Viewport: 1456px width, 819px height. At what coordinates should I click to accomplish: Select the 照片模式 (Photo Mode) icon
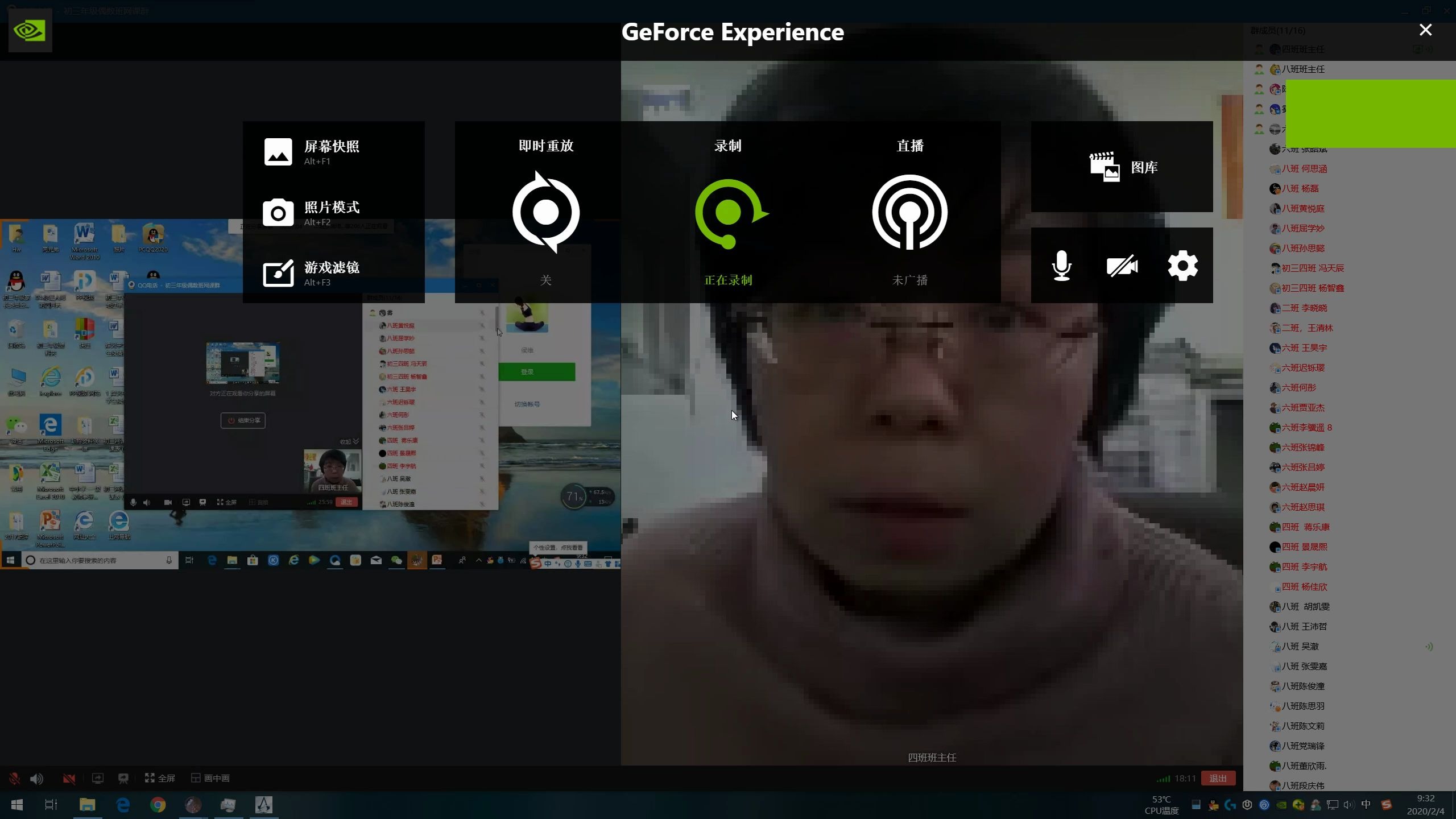click(278, 211)
